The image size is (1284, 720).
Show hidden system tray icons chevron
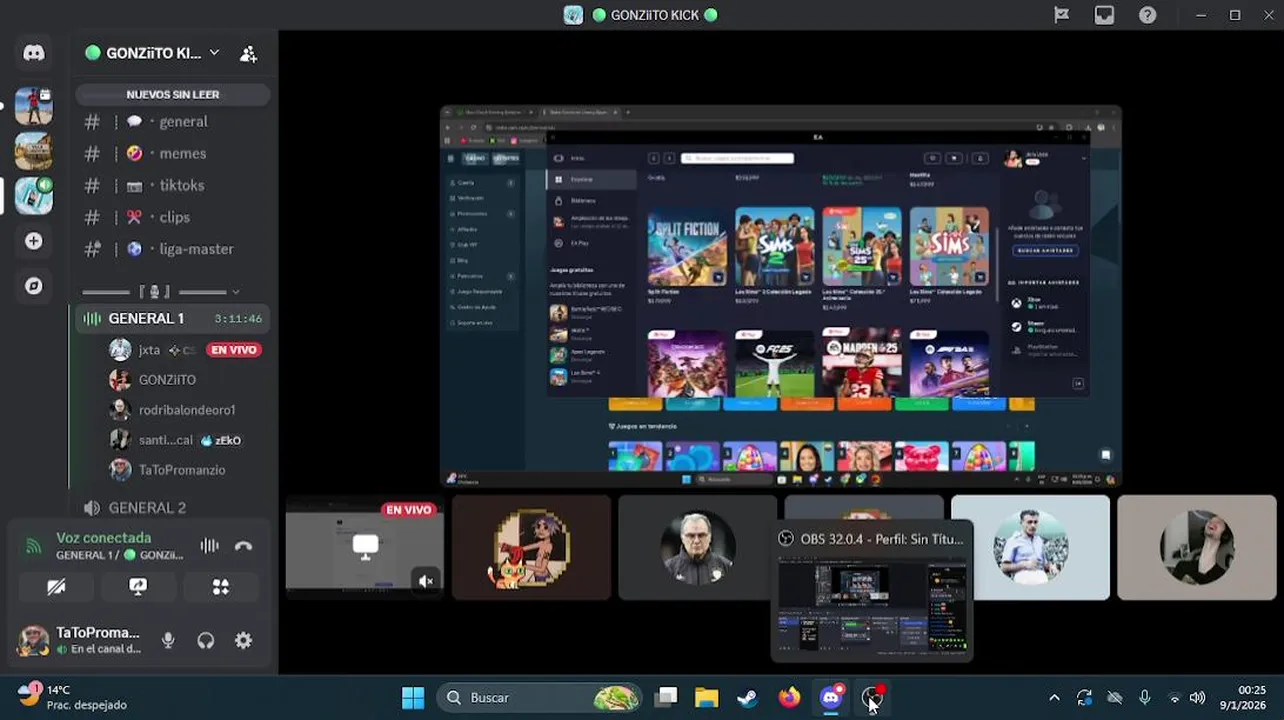point(1054,698)
